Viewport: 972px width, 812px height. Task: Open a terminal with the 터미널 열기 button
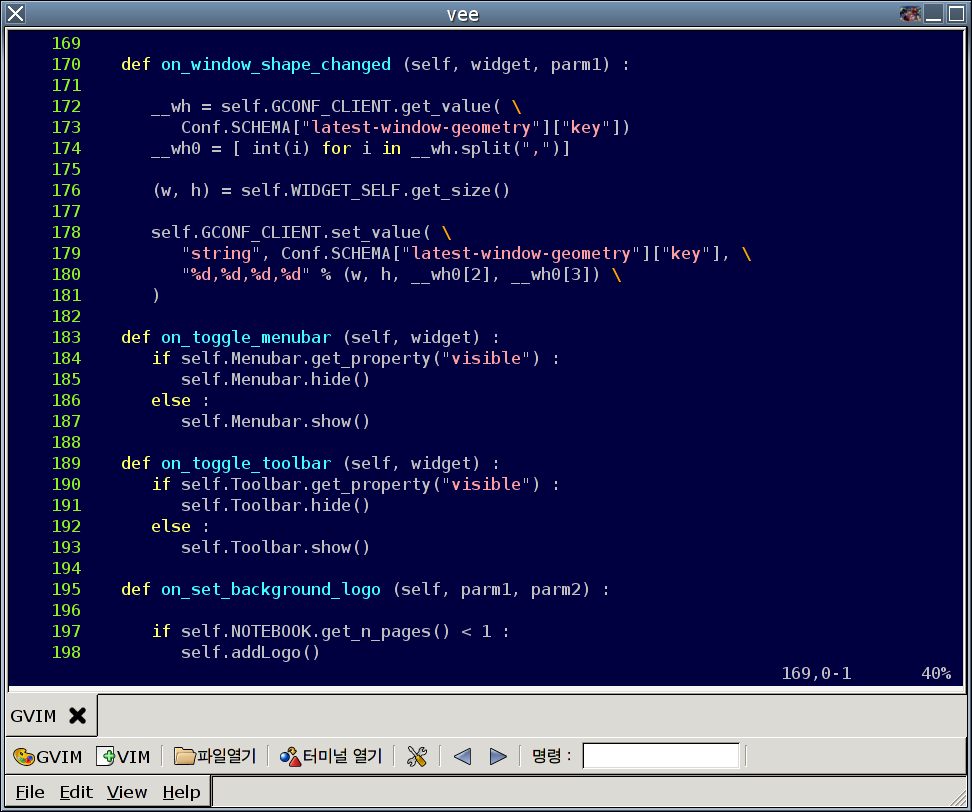[x=330, y=756]
